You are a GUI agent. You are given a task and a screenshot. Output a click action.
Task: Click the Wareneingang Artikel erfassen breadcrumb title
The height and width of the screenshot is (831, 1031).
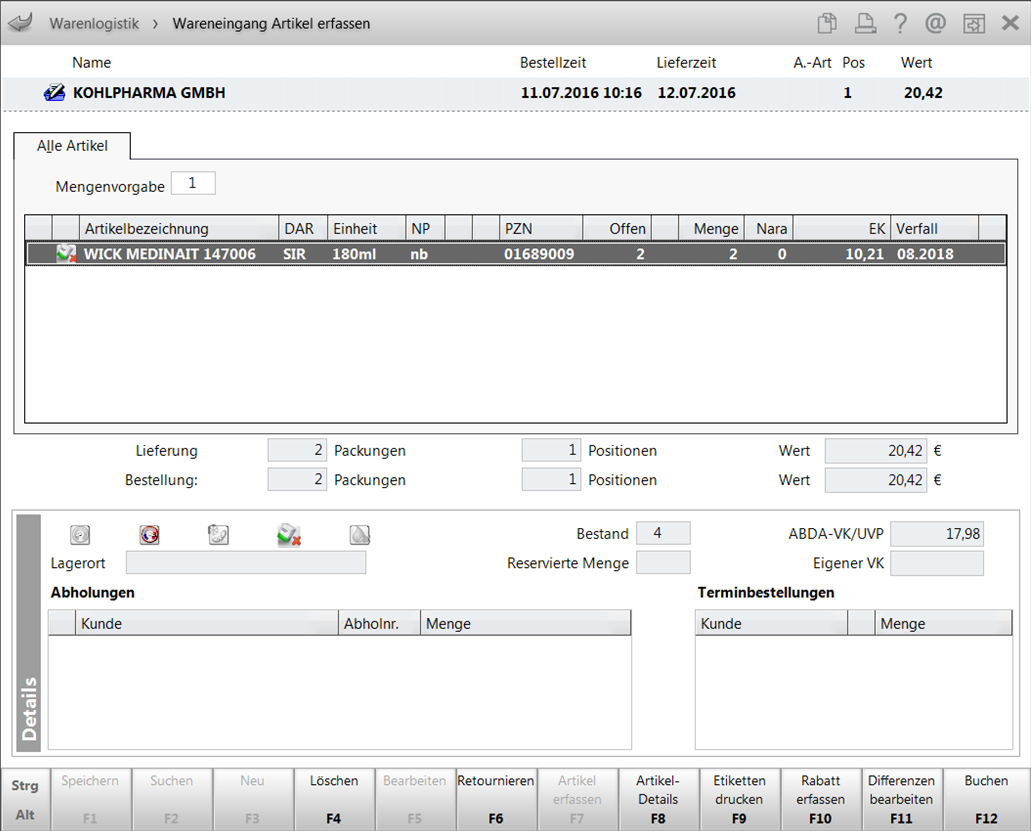tap(271, 24)
